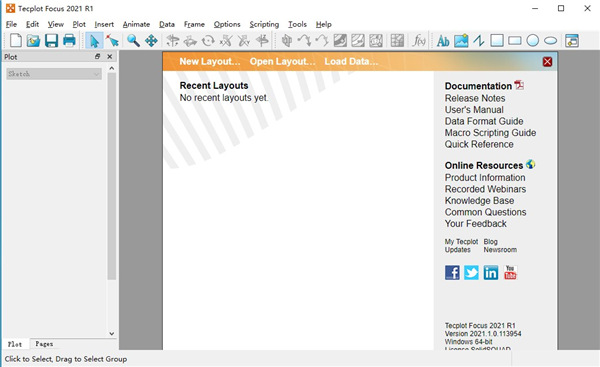Click the New Layout page icon in toolbar
The image size is (600, 367).
(16, 40)
